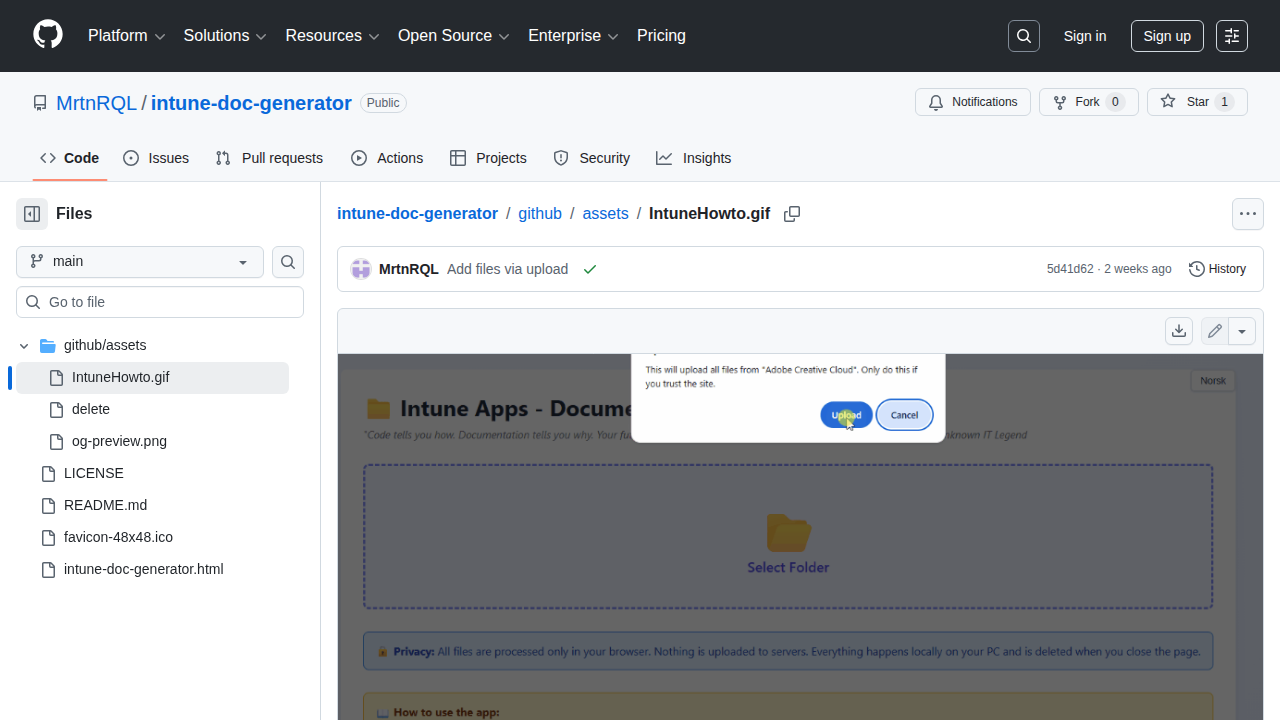1280x720 pixels.
Task: Click Sign in link
Action: coord(1085,36)
